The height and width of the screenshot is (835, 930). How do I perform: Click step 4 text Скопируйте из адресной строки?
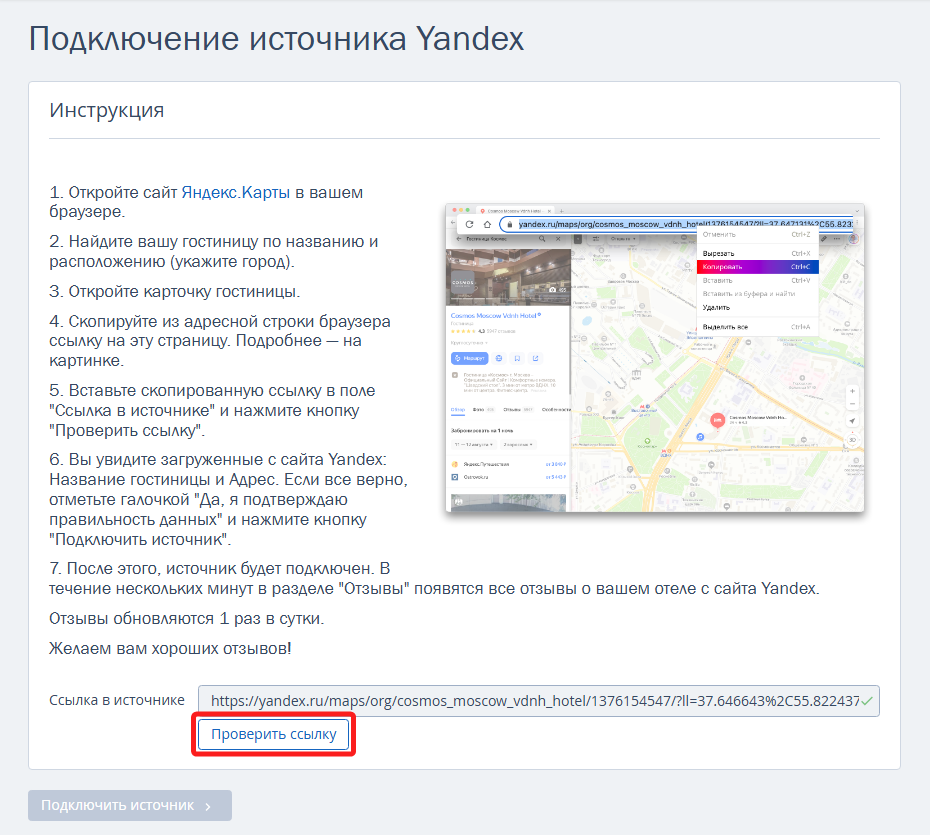(x=220, y=341)
